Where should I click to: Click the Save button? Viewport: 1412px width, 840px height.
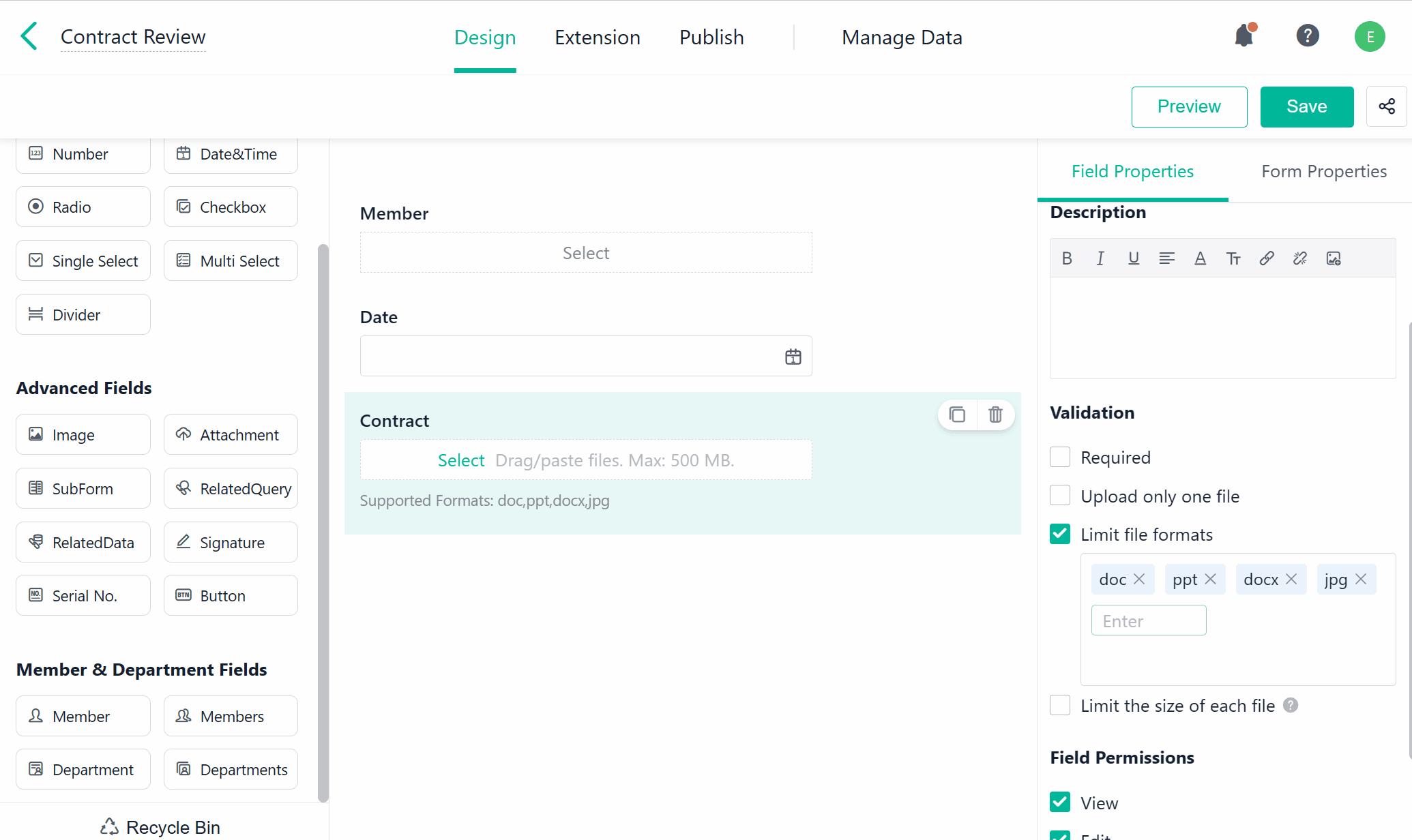point(1306,106)
